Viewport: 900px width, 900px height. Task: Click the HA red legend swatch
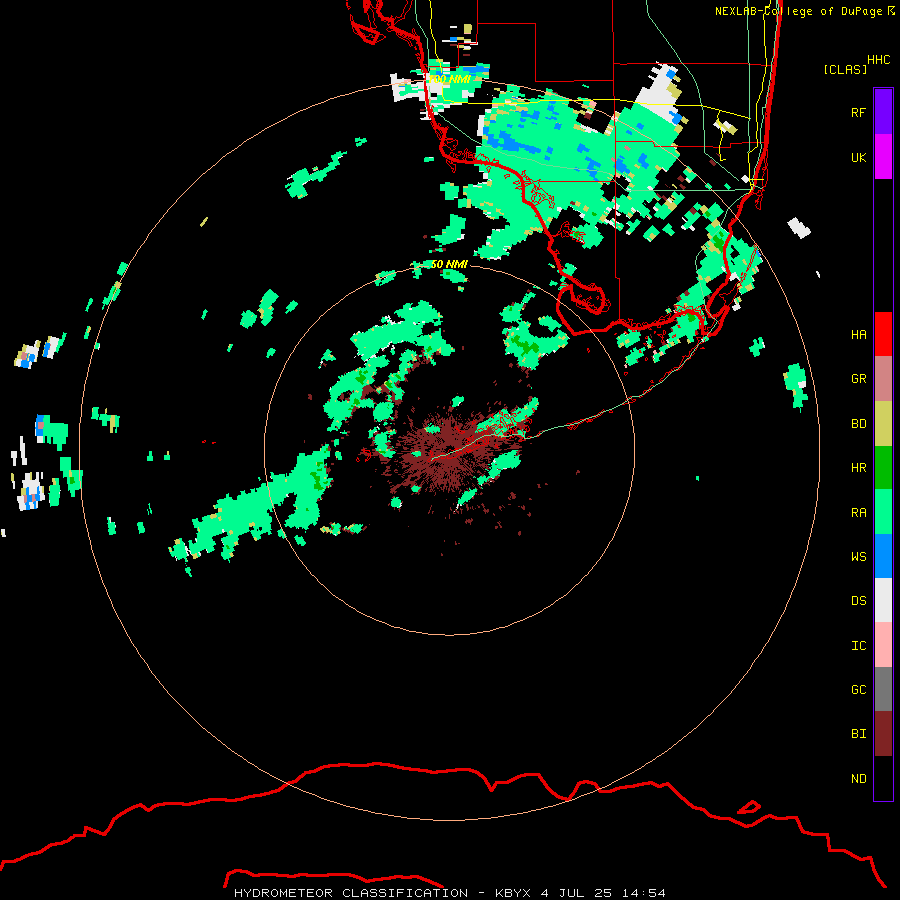pos(883,334)
